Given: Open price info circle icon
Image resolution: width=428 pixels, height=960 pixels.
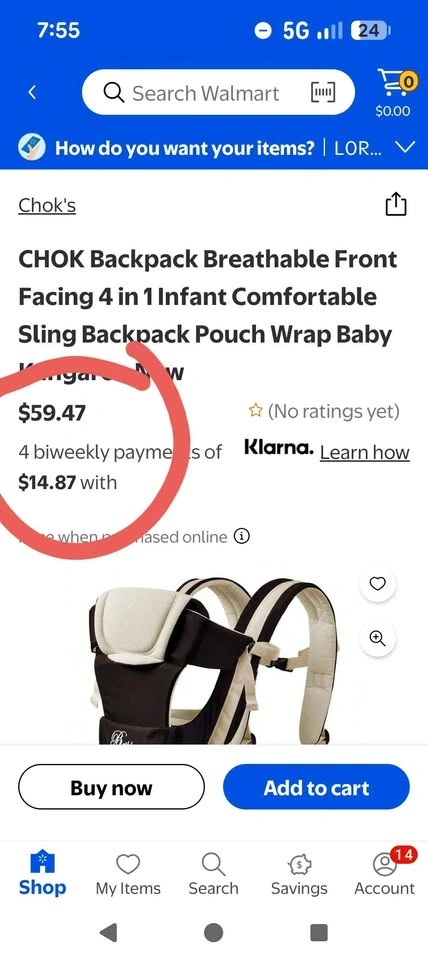Looking at the screenshot, I should click(x=242, y=537).
